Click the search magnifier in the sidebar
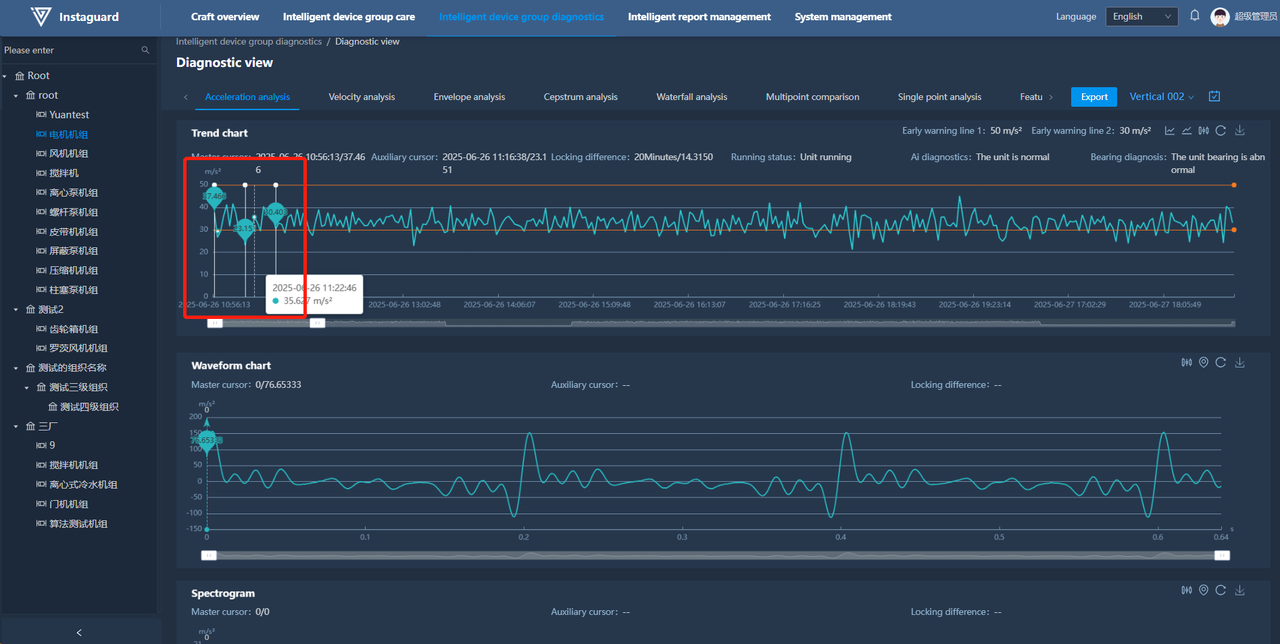 point(145,50)
